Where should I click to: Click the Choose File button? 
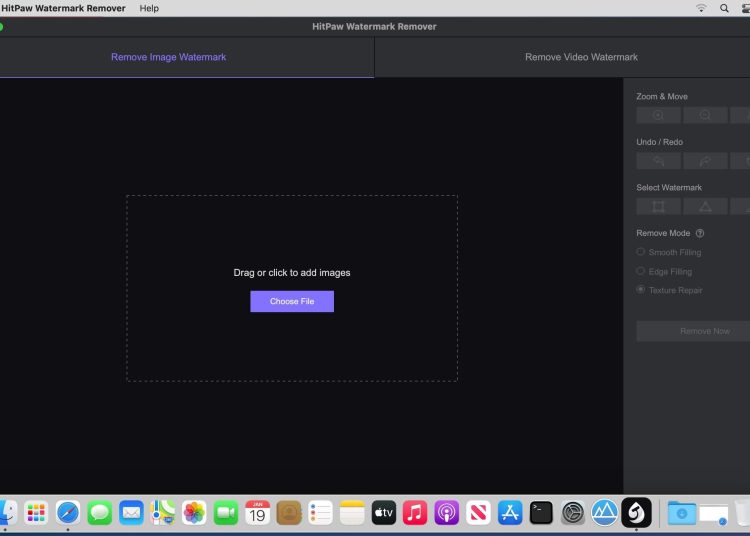292,301
